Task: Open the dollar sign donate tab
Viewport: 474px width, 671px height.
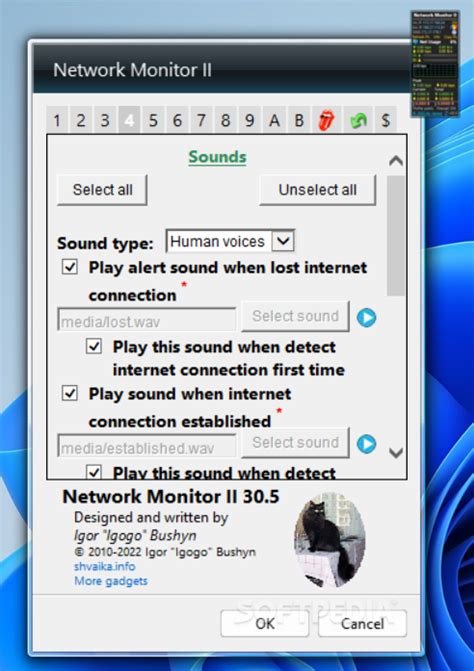Action: (x=385, y=120)
